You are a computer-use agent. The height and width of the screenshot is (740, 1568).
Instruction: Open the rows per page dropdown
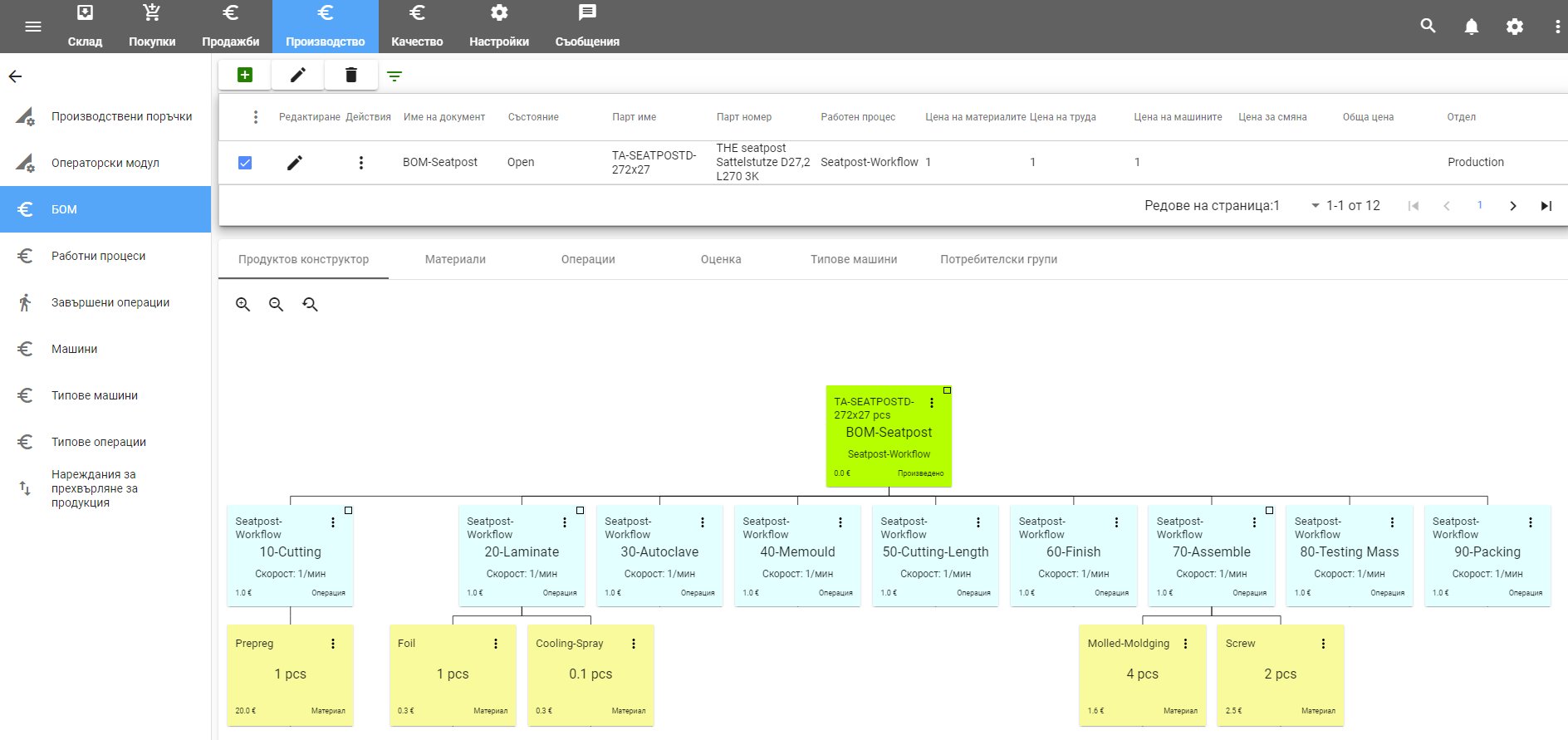click(x=1315, y=206)
